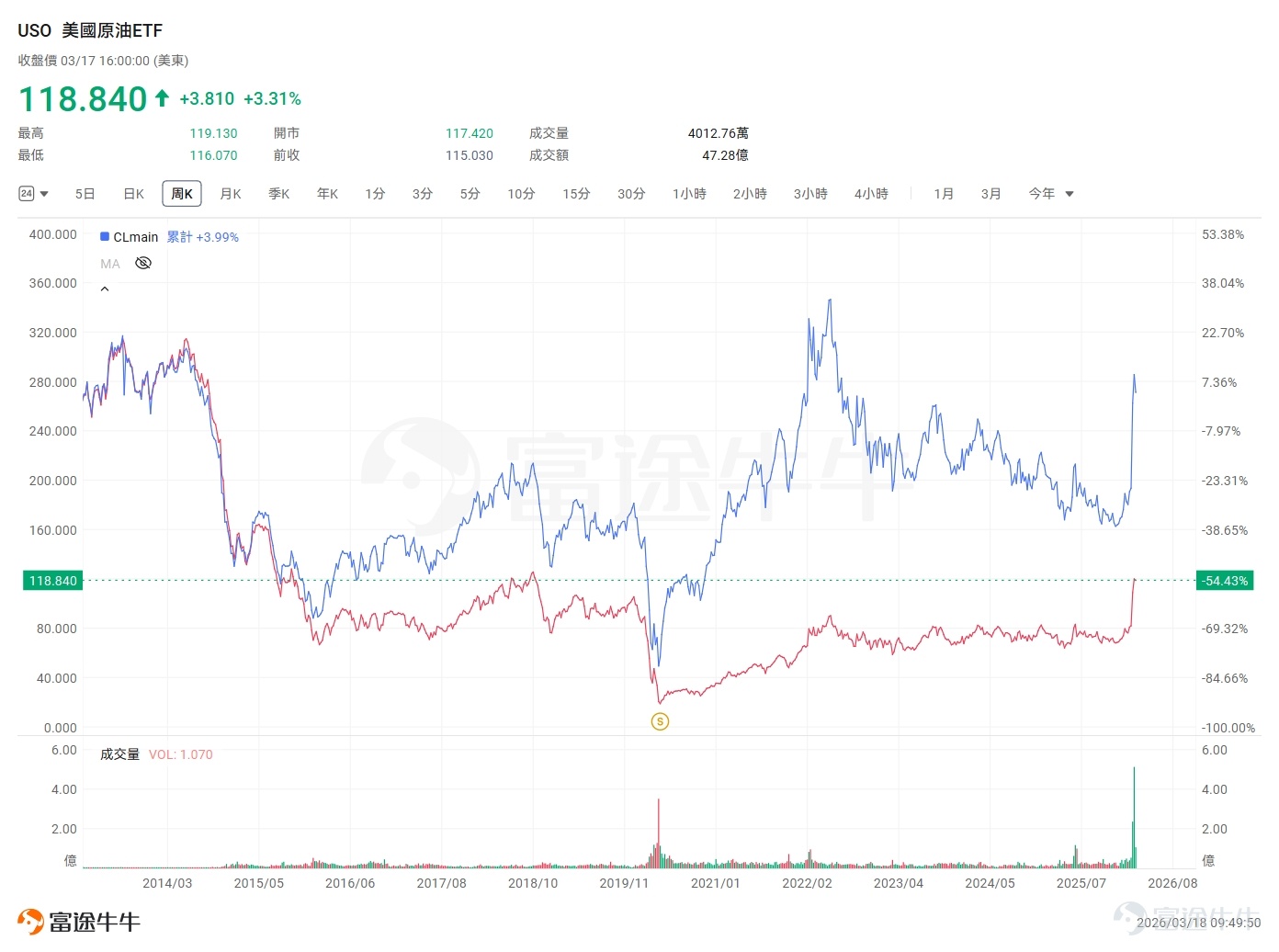Select the 4小時 interval

click(x=871, y=194)
